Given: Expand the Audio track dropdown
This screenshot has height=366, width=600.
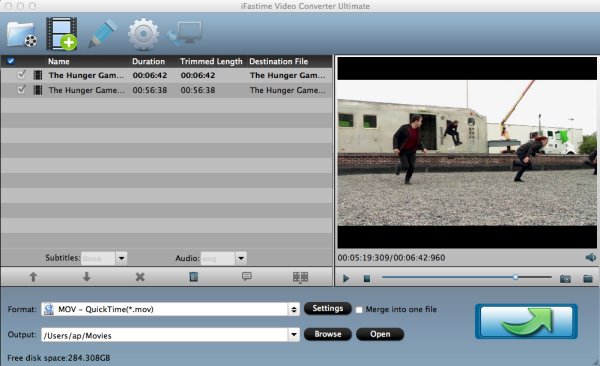Looking at the screenshot, I should 241,258.
